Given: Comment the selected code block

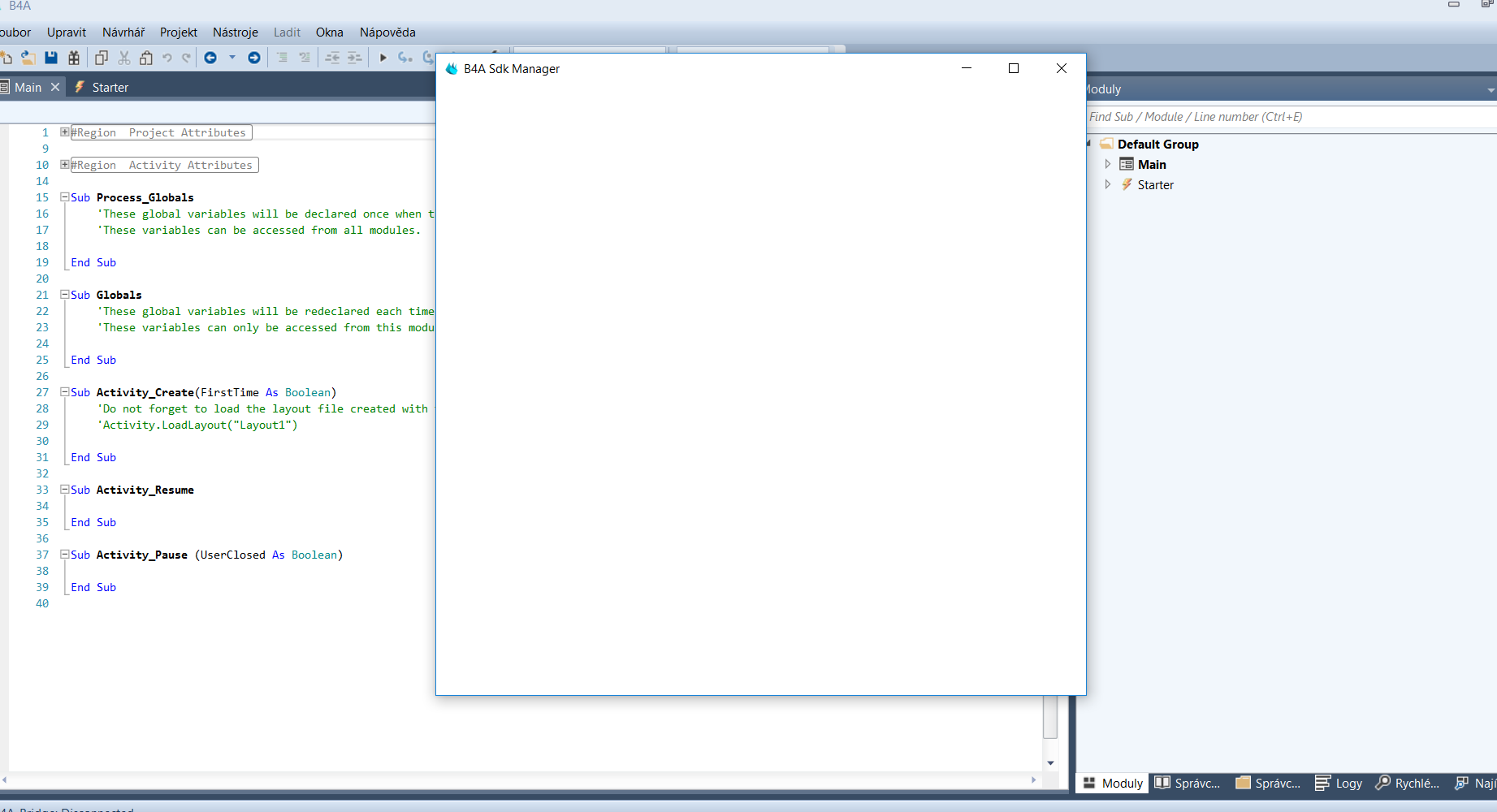Looking at the screenshot, I should click(282, 58).
